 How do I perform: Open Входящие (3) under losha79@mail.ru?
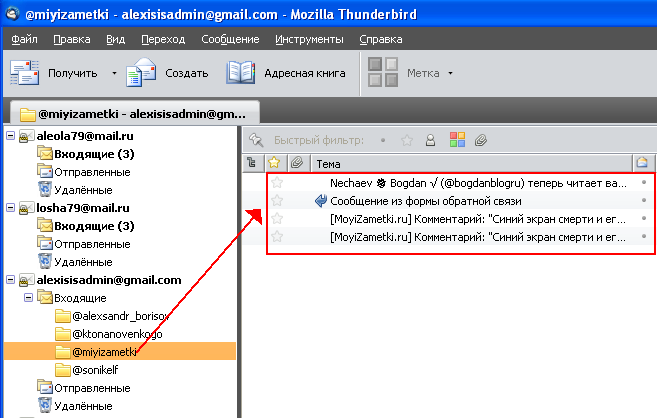pyautogui.click(x=94, y=226)
